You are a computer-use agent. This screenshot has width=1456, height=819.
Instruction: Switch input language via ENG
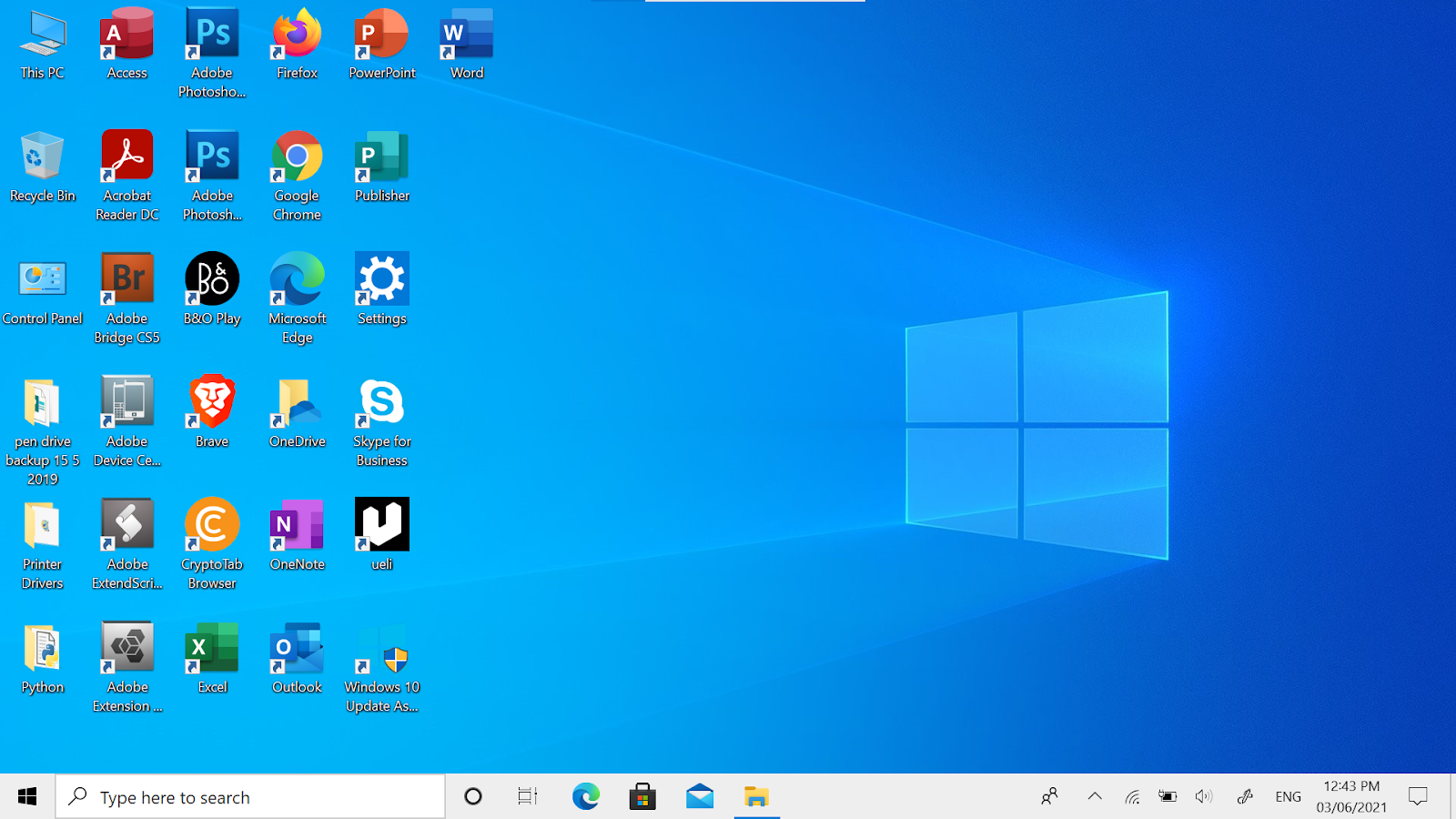pyautogui.click(x=1288, y=797)
